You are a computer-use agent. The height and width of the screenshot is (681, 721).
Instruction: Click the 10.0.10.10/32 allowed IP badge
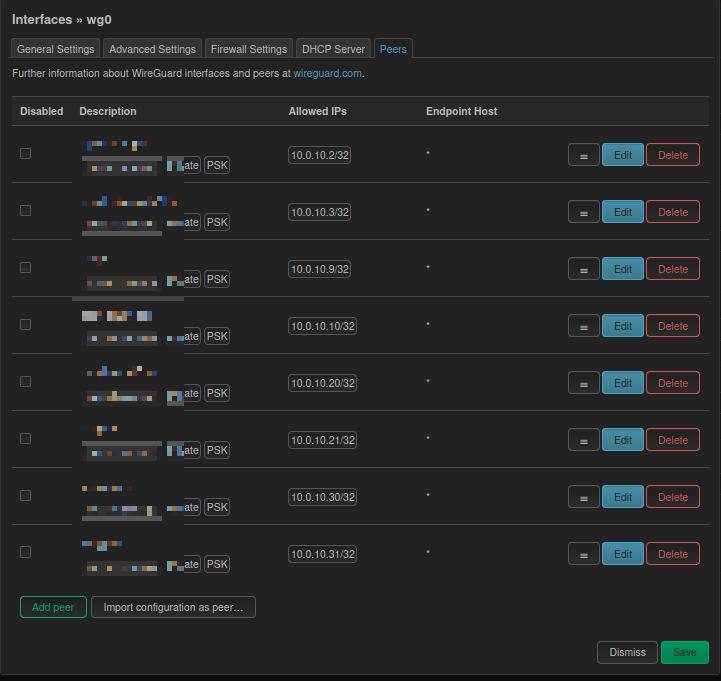(322, 326)
